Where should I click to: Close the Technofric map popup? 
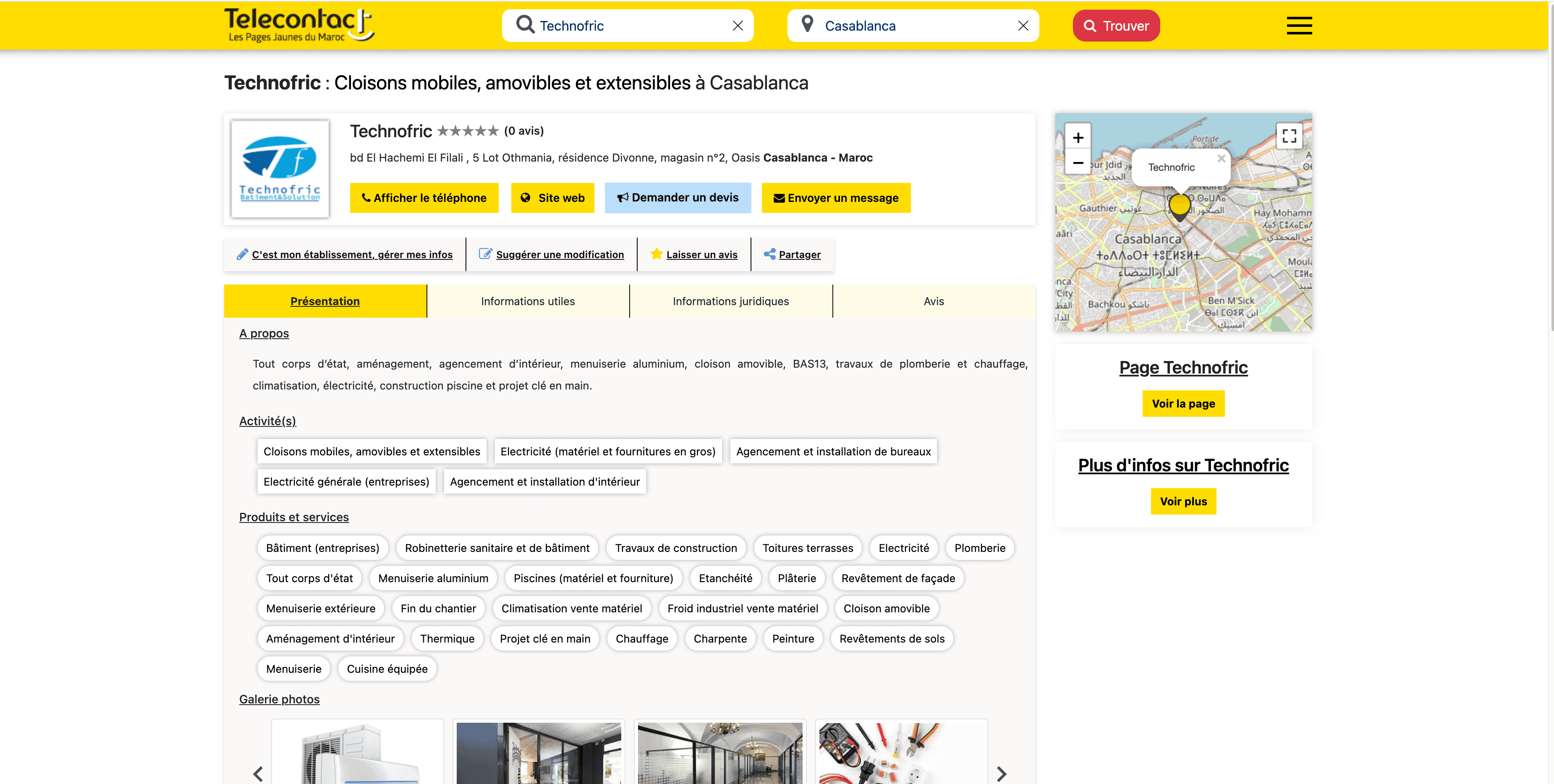[x=1220, y=158]
